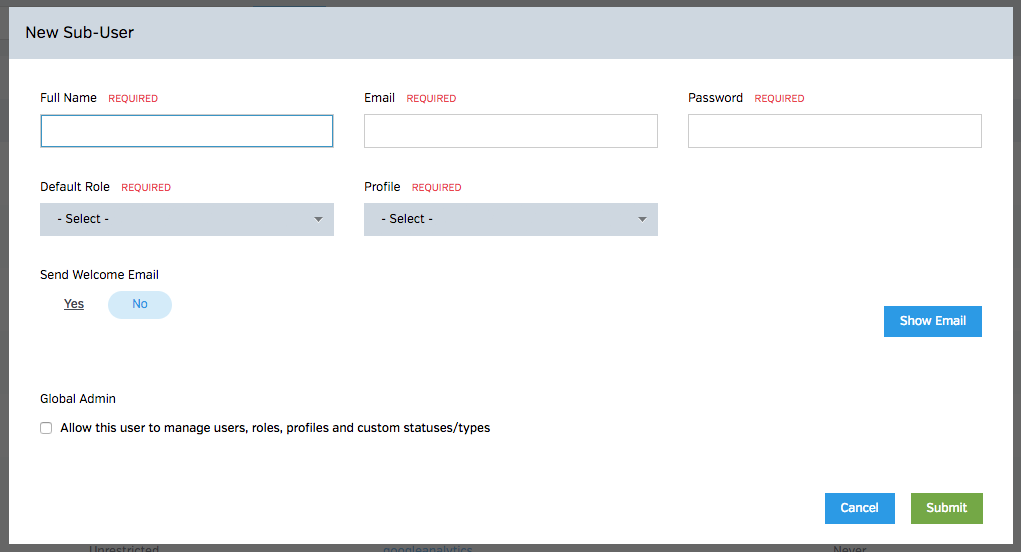Click the Email field label
Viewport: 1021px width, 552px height.
point(379,98)
